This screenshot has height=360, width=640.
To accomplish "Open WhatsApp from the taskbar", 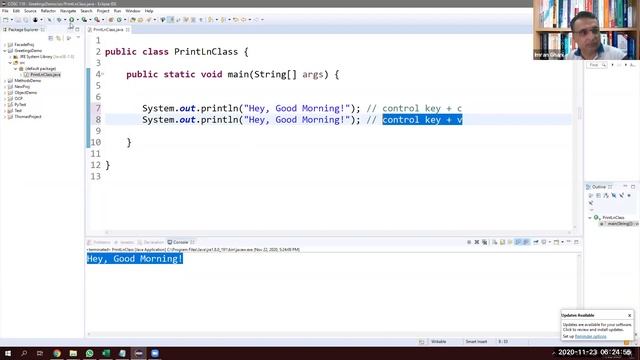I will click(x=89, y=353).
